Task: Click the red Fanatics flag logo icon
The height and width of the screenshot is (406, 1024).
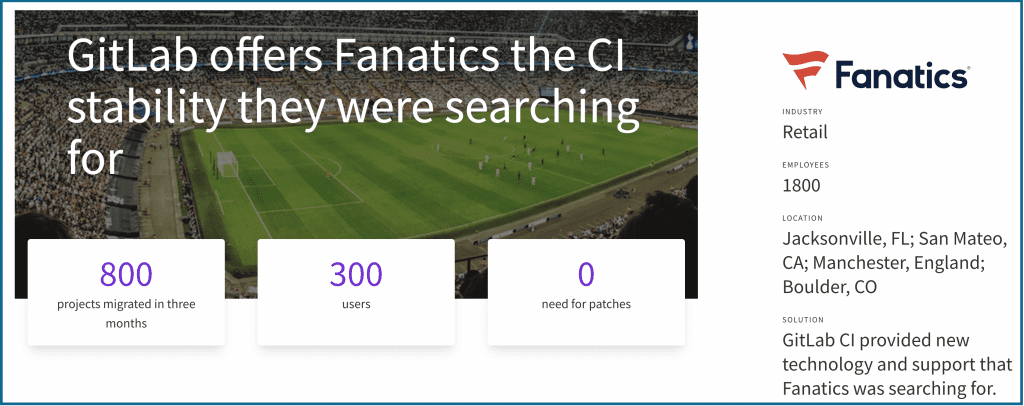Action: [805, 70]
